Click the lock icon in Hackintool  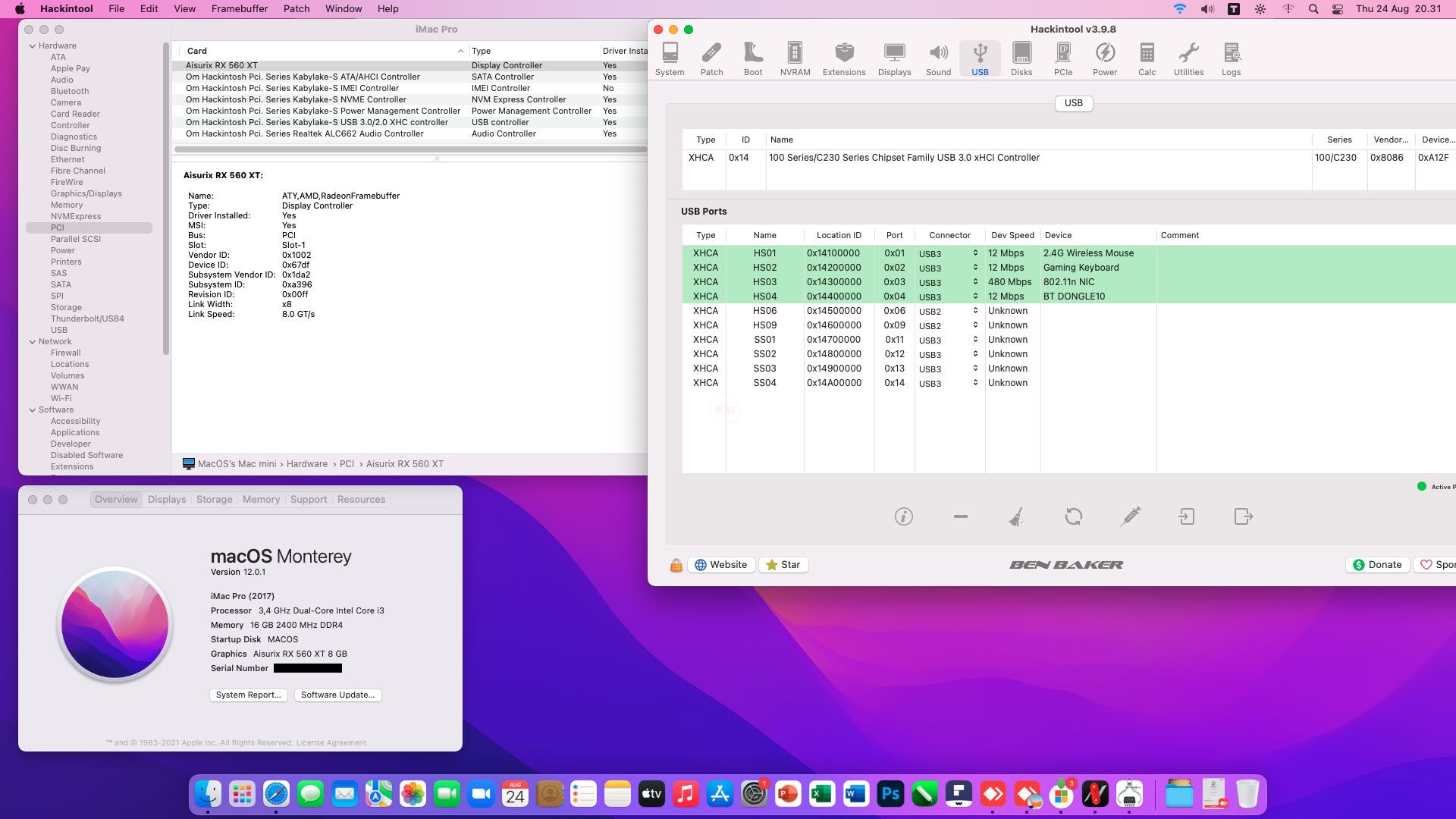[676, 565]
